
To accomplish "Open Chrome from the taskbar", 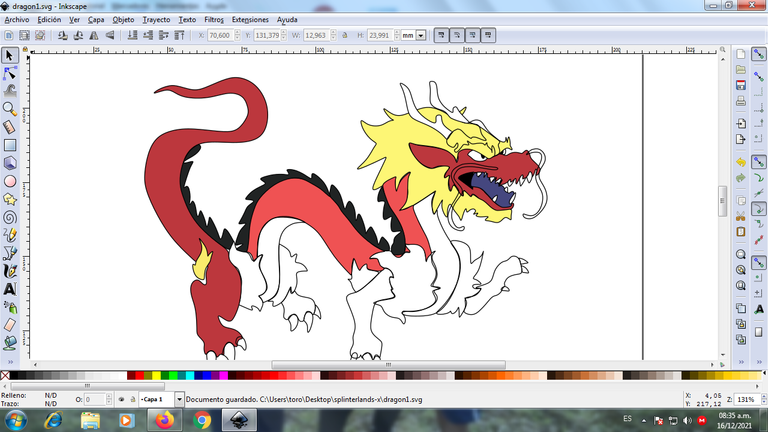I will click(x=202, y=420).
